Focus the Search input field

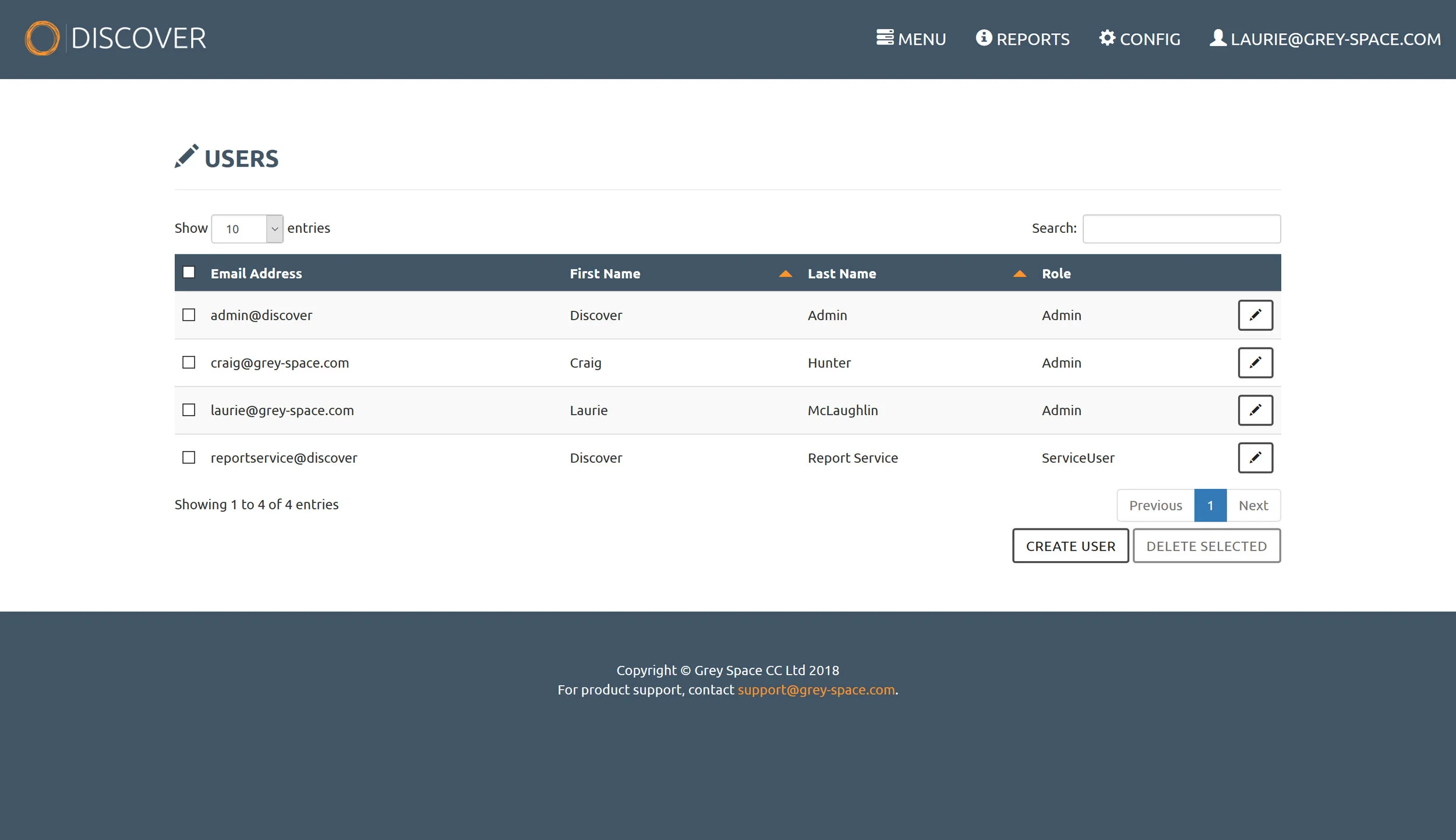pos(1182,229)
